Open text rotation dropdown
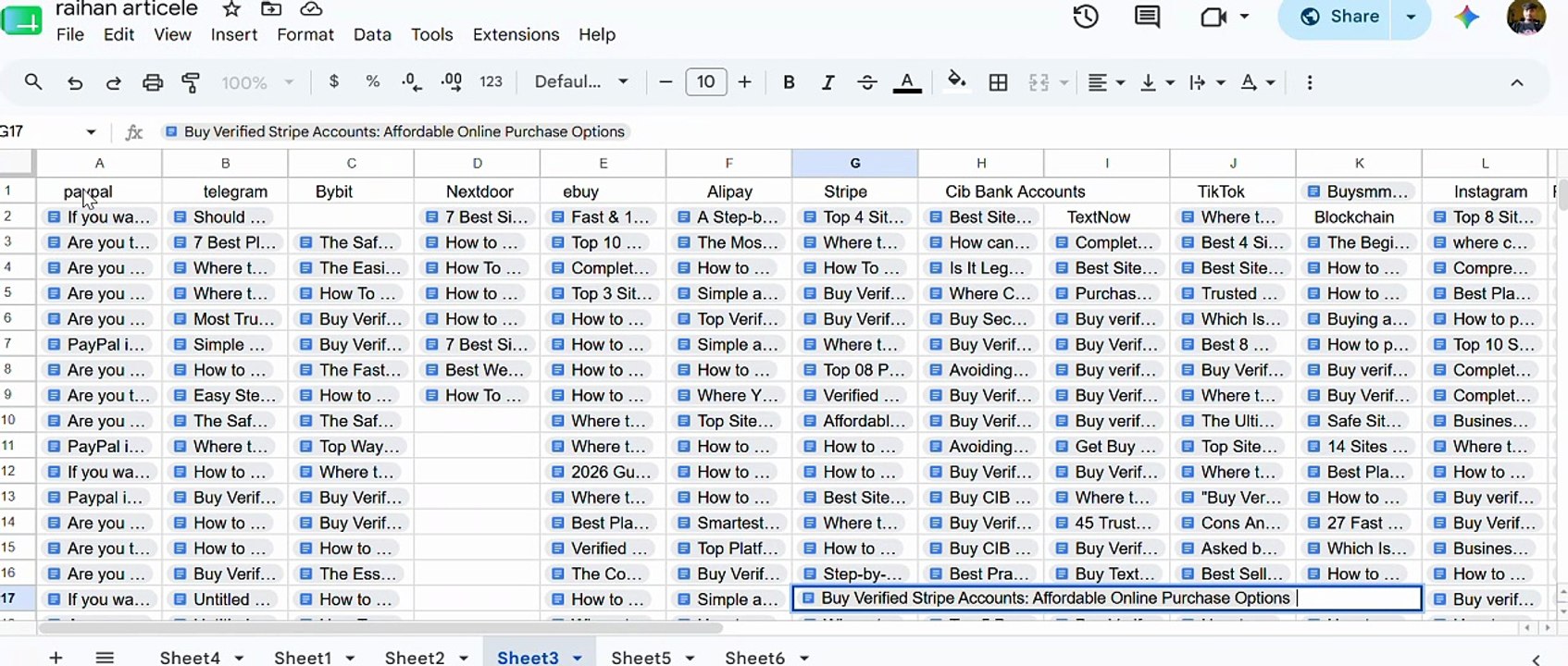 click(1257, 82)
